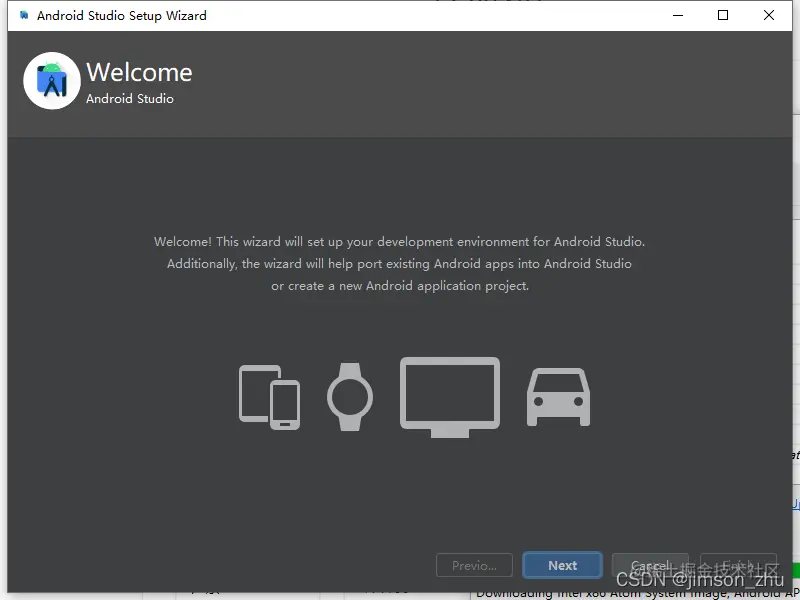Close the Setup Wizard window
The image size is (800, 600).
click(x=769, y=15)
